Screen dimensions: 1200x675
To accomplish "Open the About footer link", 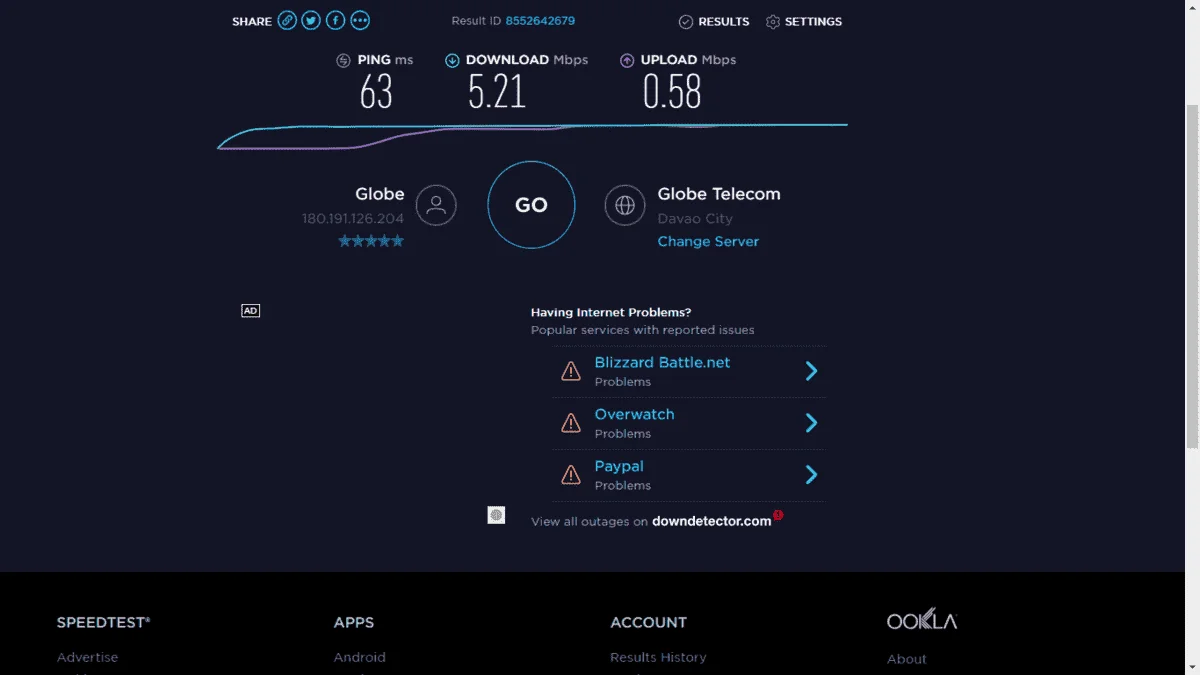I will tap(907, 658).
